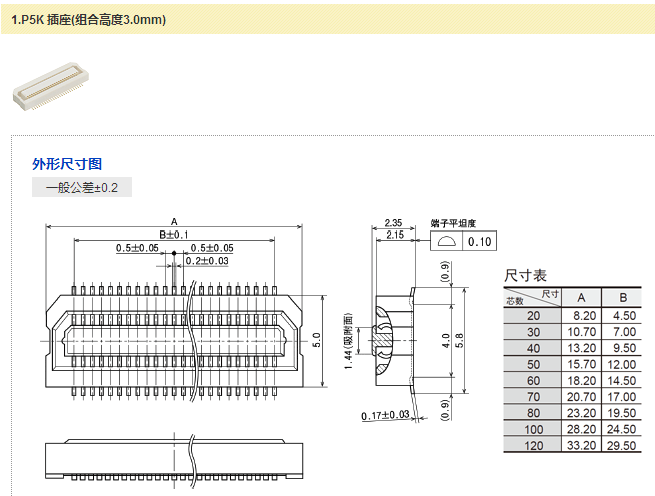655x496 pixels.
Task: Select the 100-pin row's 芯数 cell
Action: 532,429
